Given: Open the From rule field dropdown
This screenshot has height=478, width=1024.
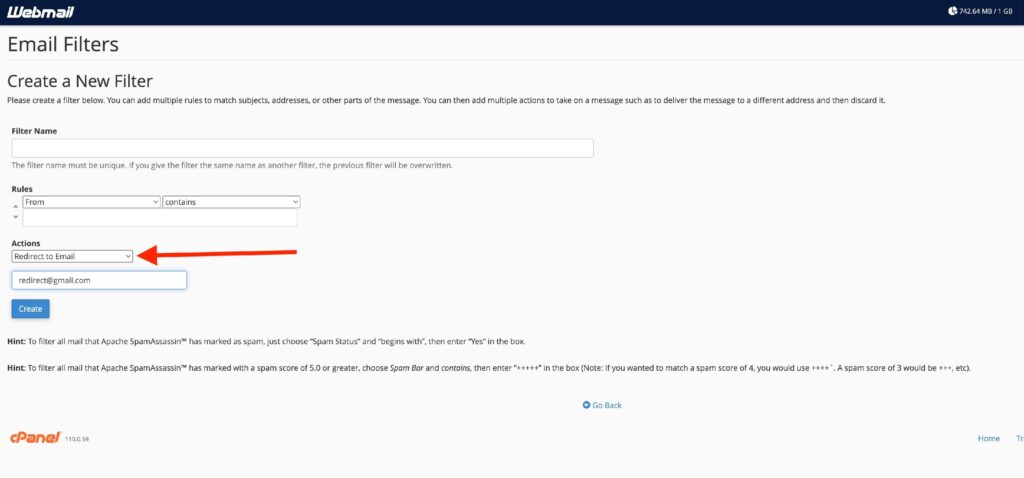Looking at the screenshot, I should tap(91, 202).
